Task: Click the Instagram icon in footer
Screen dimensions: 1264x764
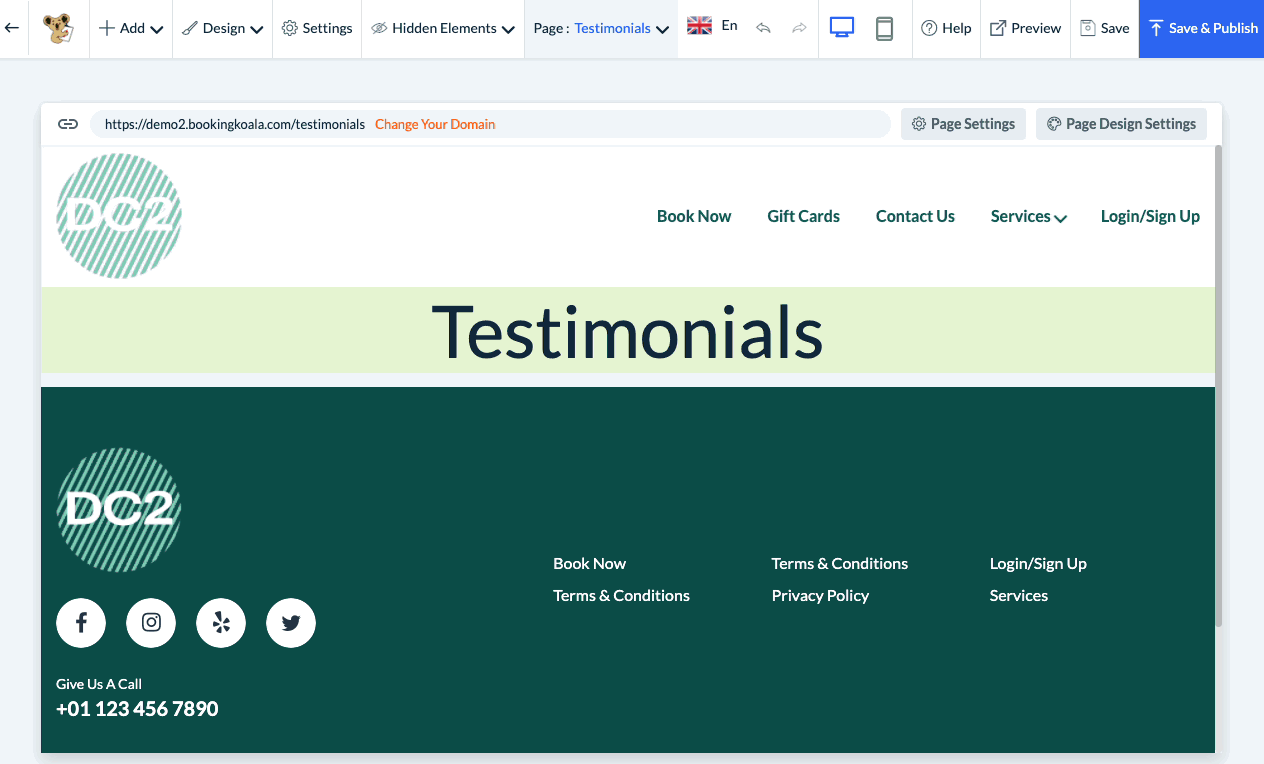Action: click(x=151, y=623)
